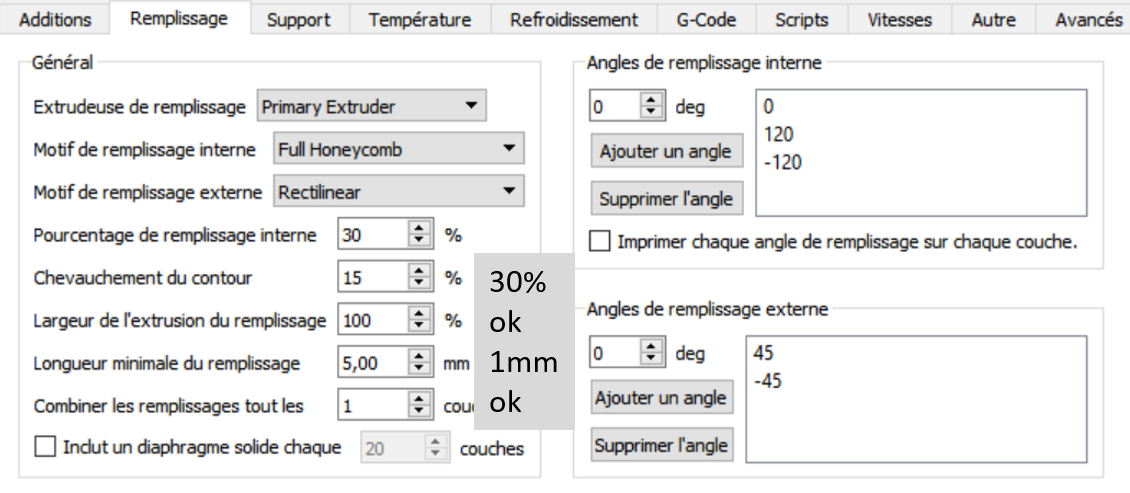Increase Pourcentage de remplissage interne stepper
1130x493 pixels.
[x=418, y=230]
